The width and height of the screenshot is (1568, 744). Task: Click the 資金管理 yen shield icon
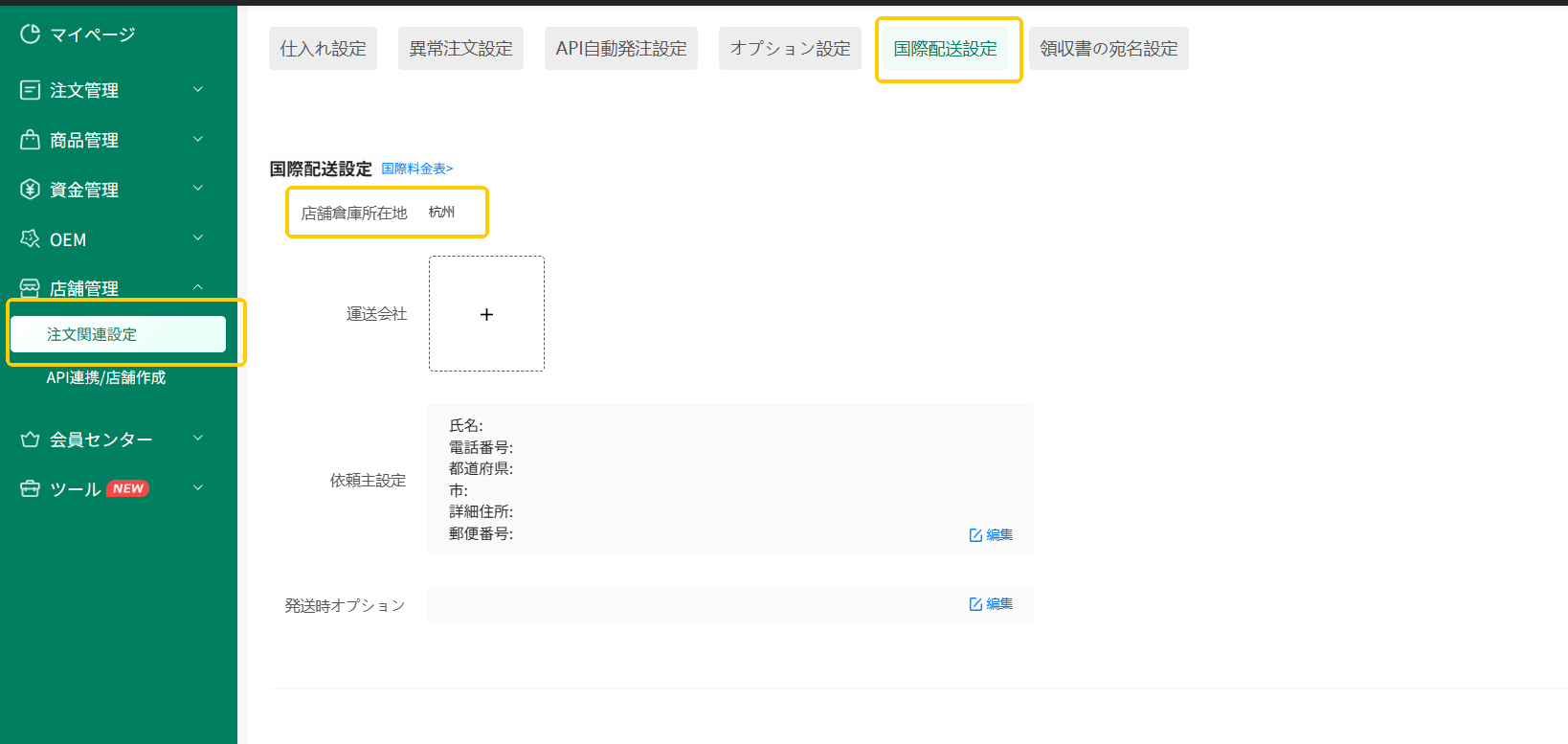(x=31, y=190)
